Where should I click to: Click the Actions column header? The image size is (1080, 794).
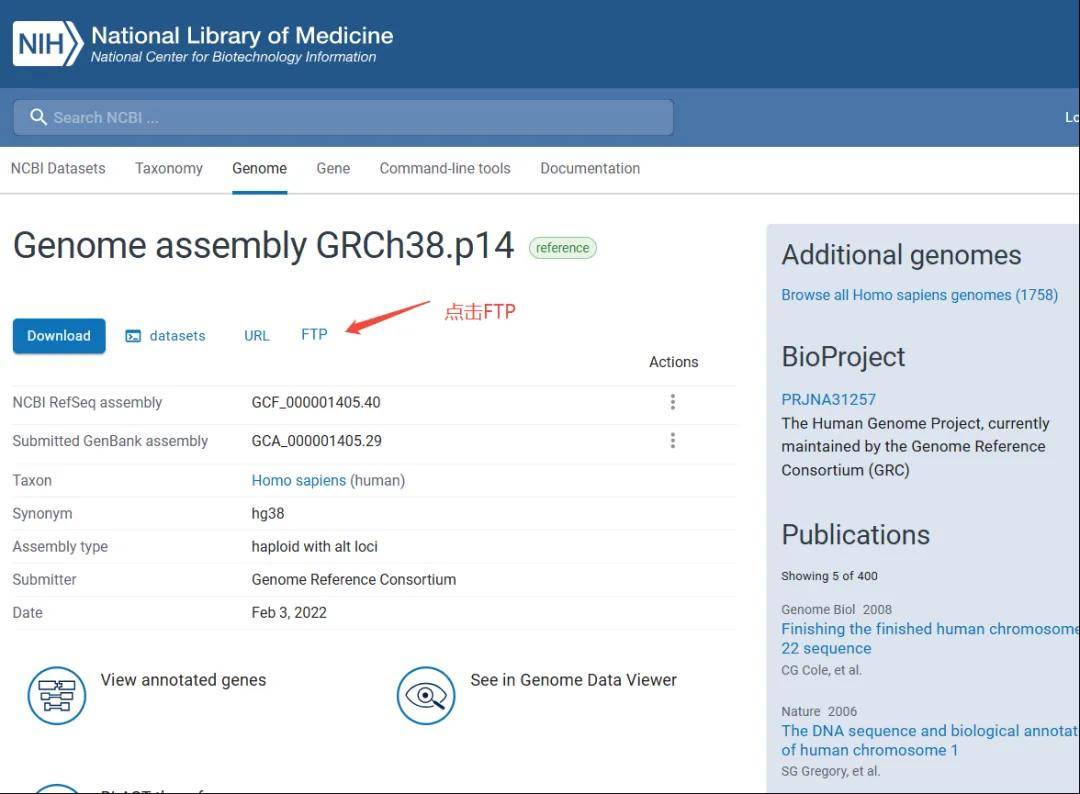pos(674,362)
